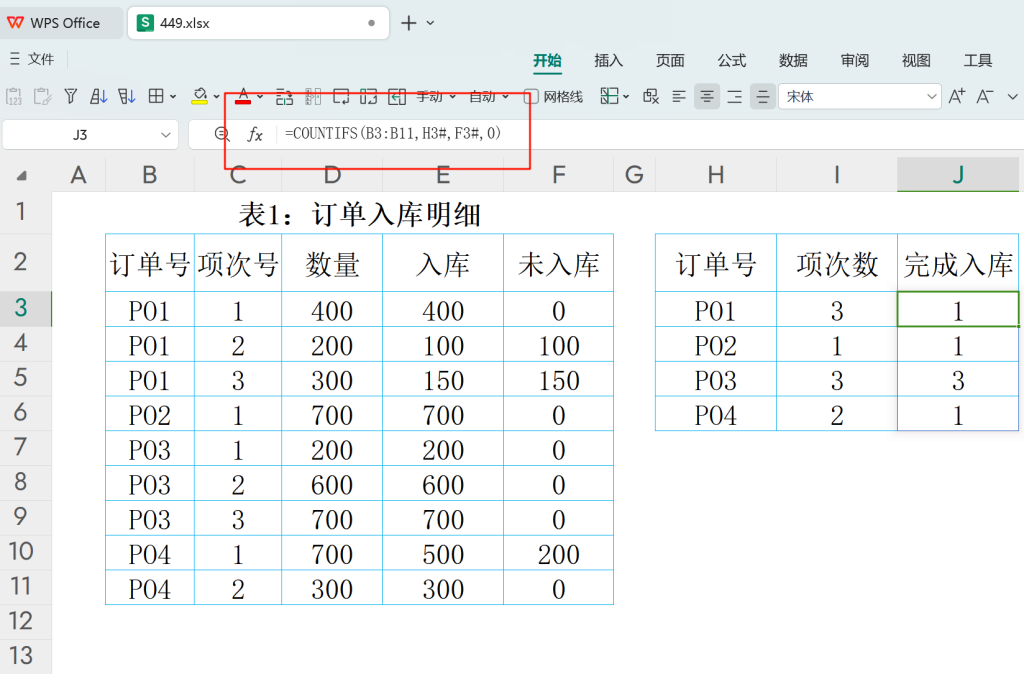This screenshot has width=1024, height=674.
Task: Click the fx insert function icon
Action: pos(255,135)
